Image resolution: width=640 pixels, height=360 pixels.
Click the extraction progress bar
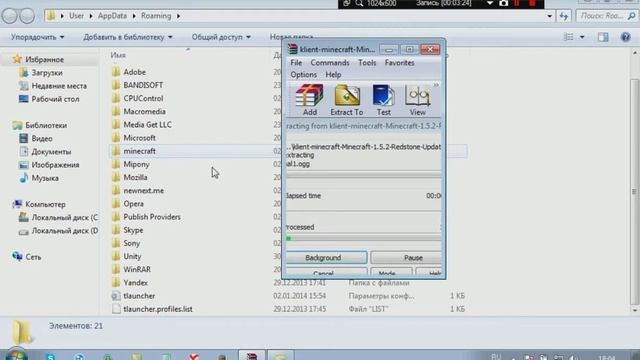click(363, 238)
